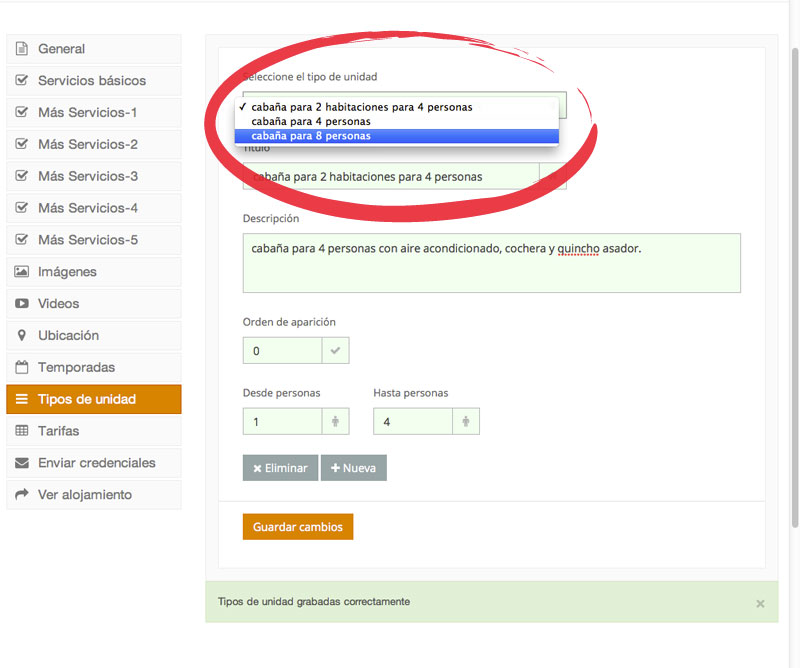Select the Tipos de unidad tab
This screenshot has height=668, width=800.
(x=94, y=399)
